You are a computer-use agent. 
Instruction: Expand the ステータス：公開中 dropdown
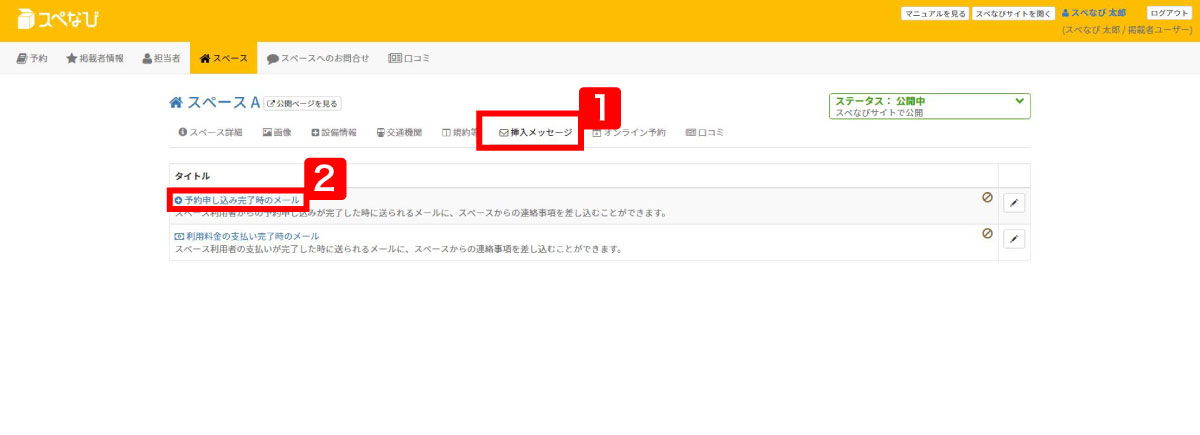tap(929, 106)
